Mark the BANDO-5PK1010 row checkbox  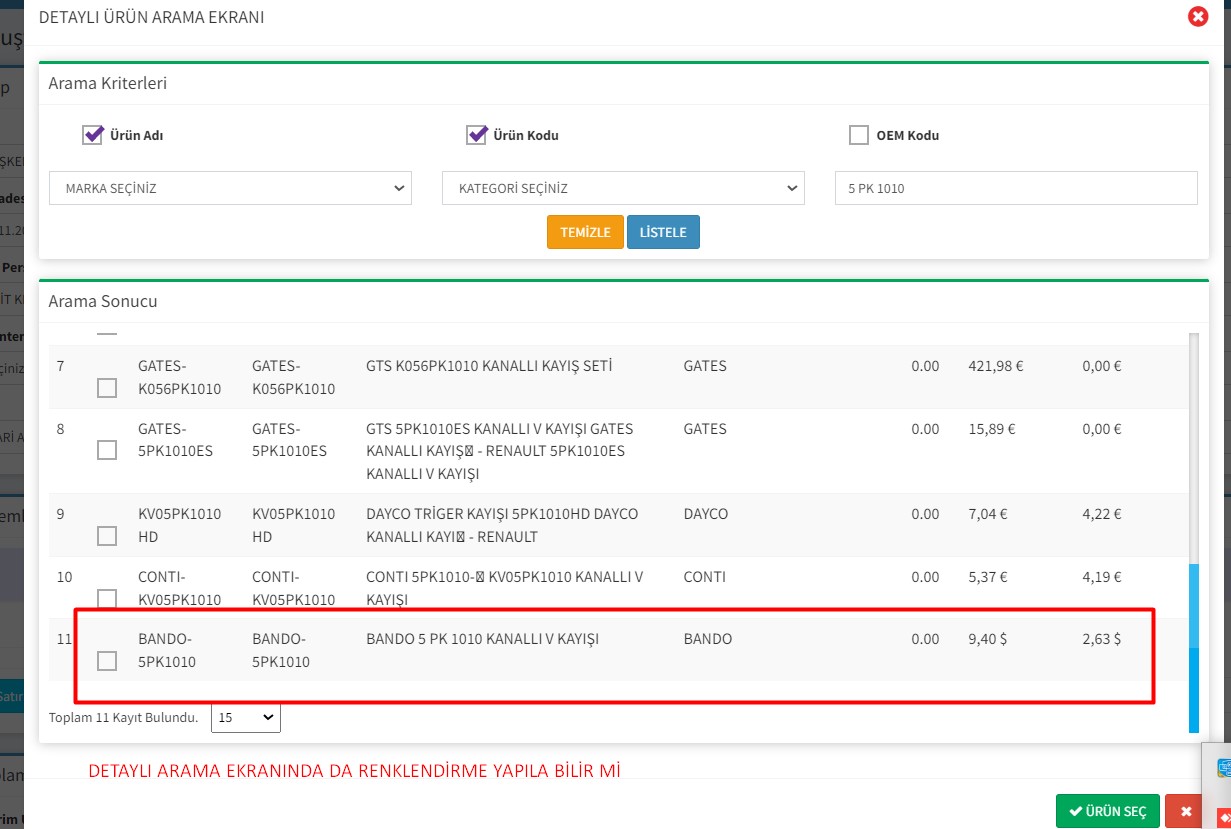107,661
